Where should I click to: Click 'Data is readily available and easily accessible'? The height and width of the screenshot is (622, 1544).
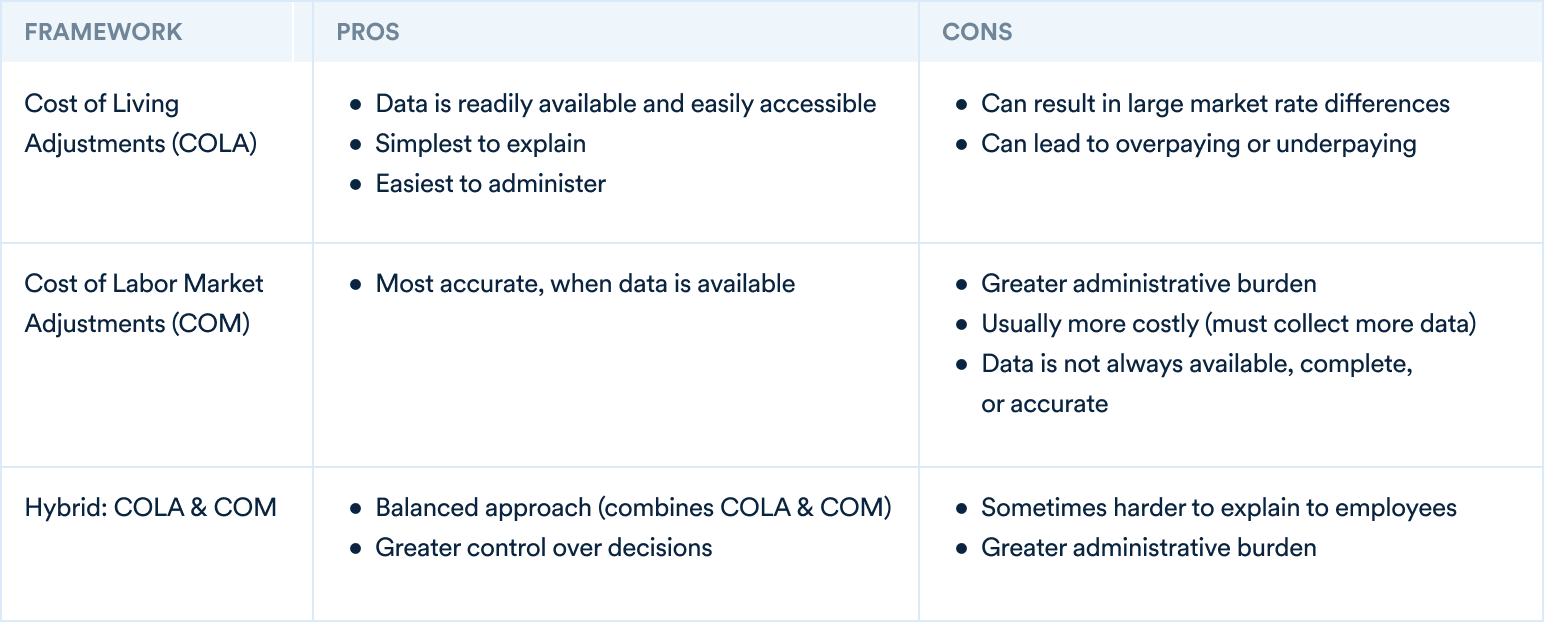click(x=626, y=104)
